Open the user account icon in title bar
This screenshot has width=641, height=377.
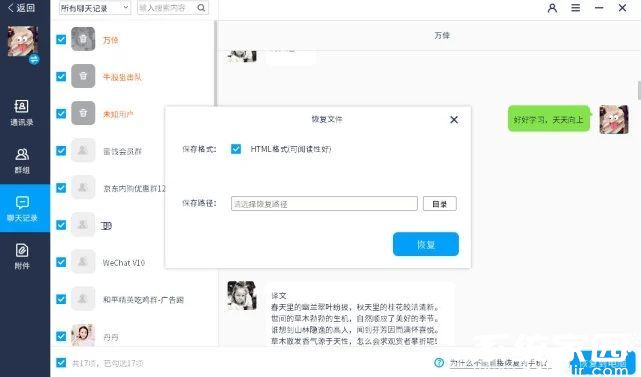552,8
